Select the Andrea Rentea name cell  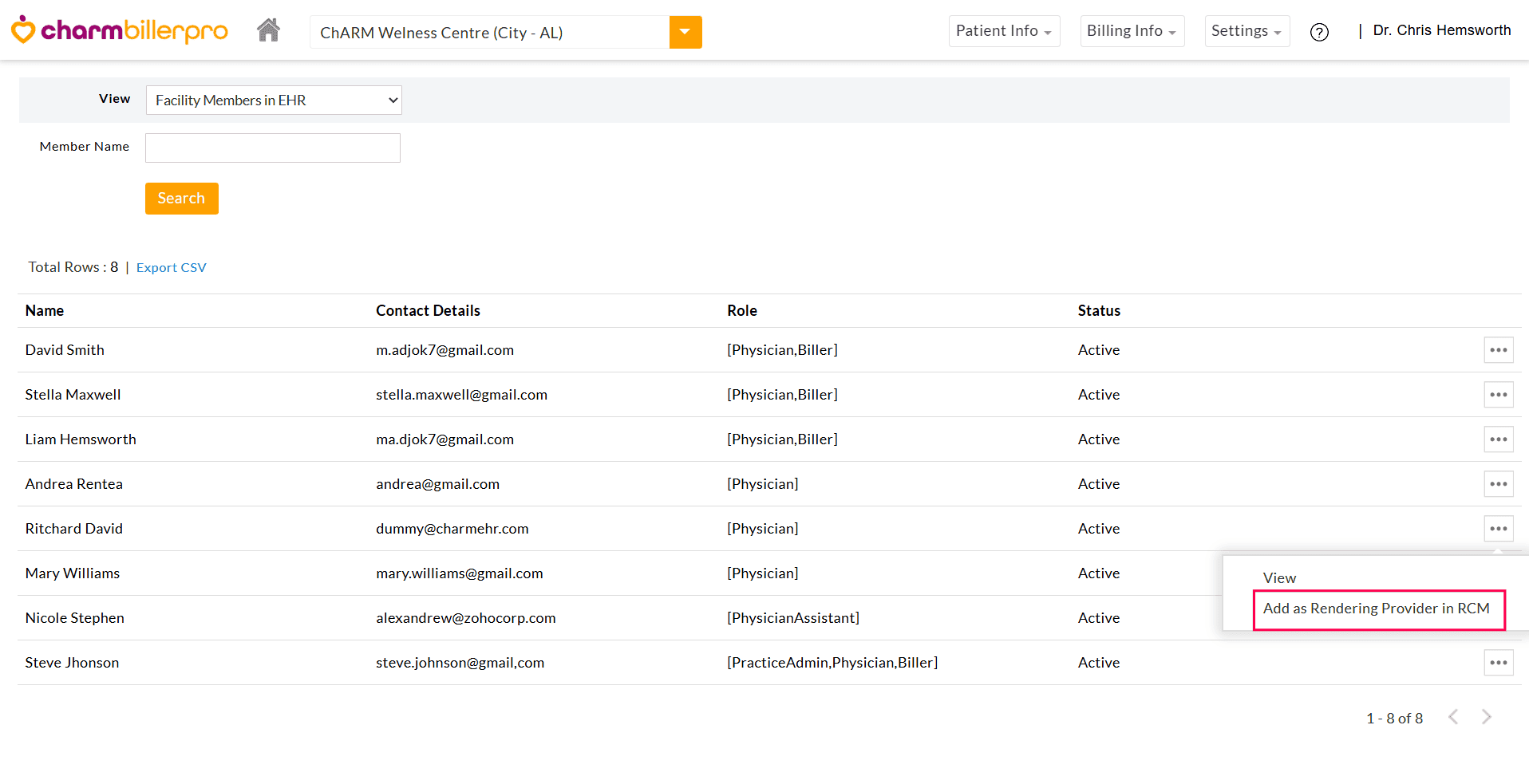pos(74,484)
